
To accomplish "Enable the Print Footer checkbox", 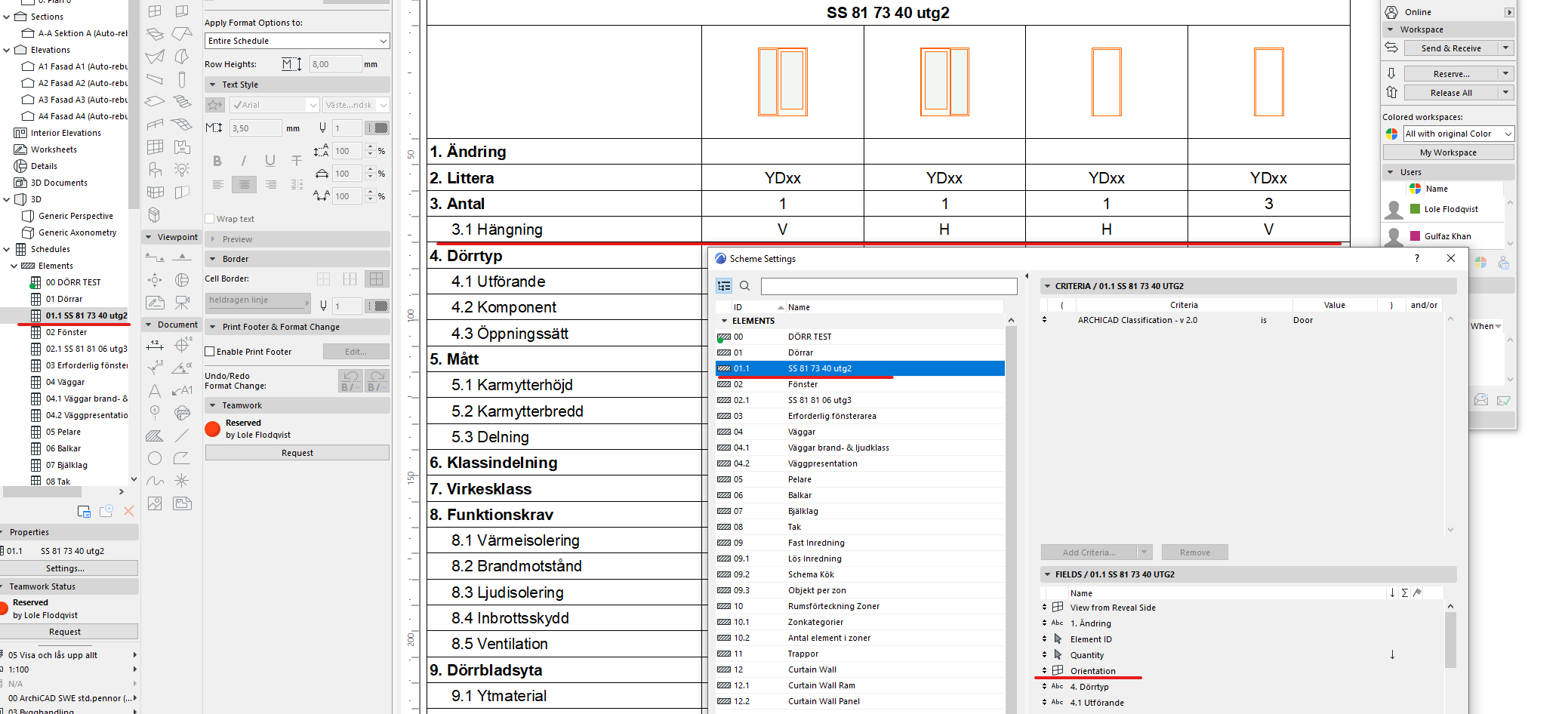I will click(211, 352).
